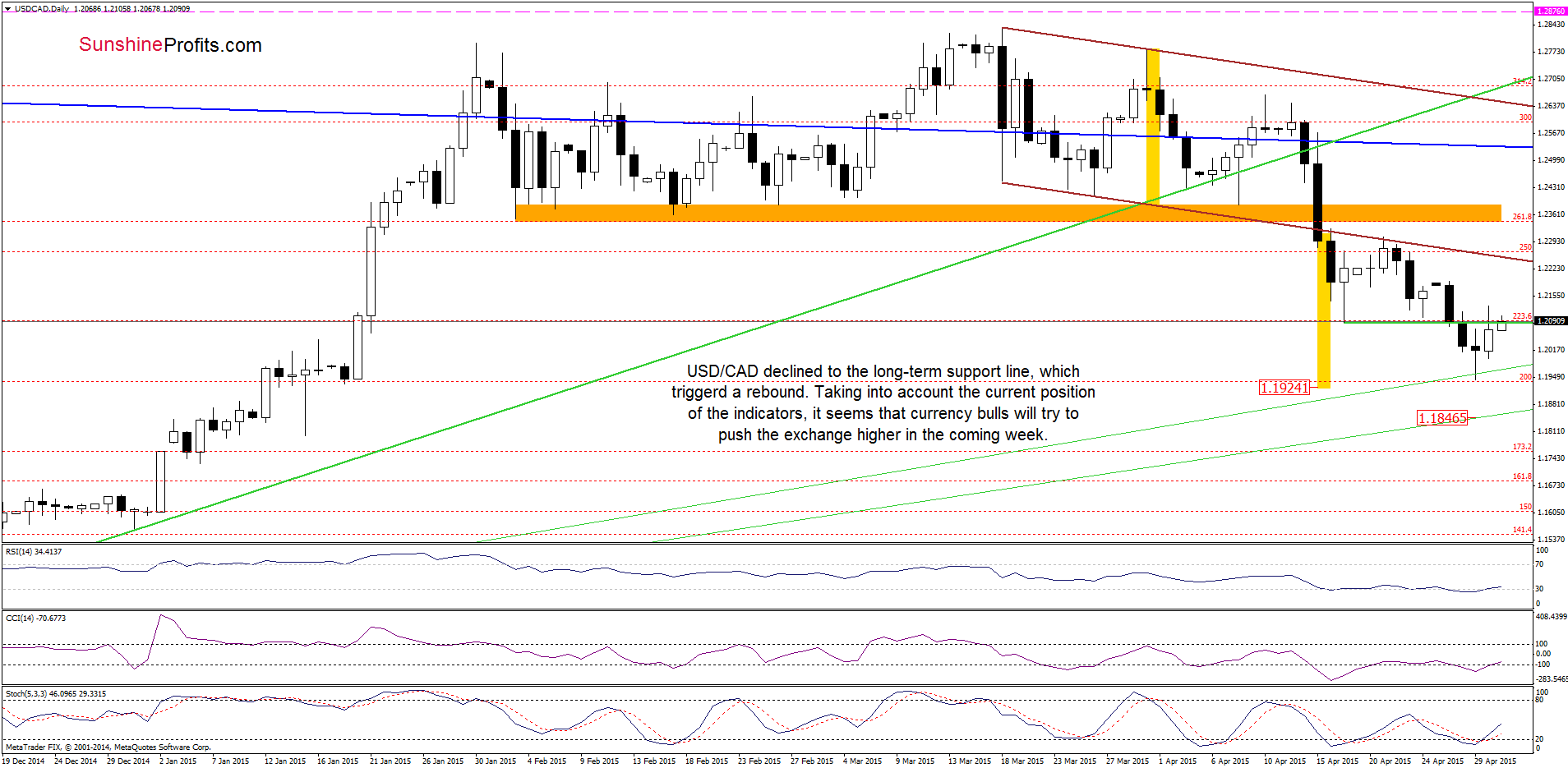Click the 1.27050 price axis label

pyautogui.click(x=1551, y=79)
